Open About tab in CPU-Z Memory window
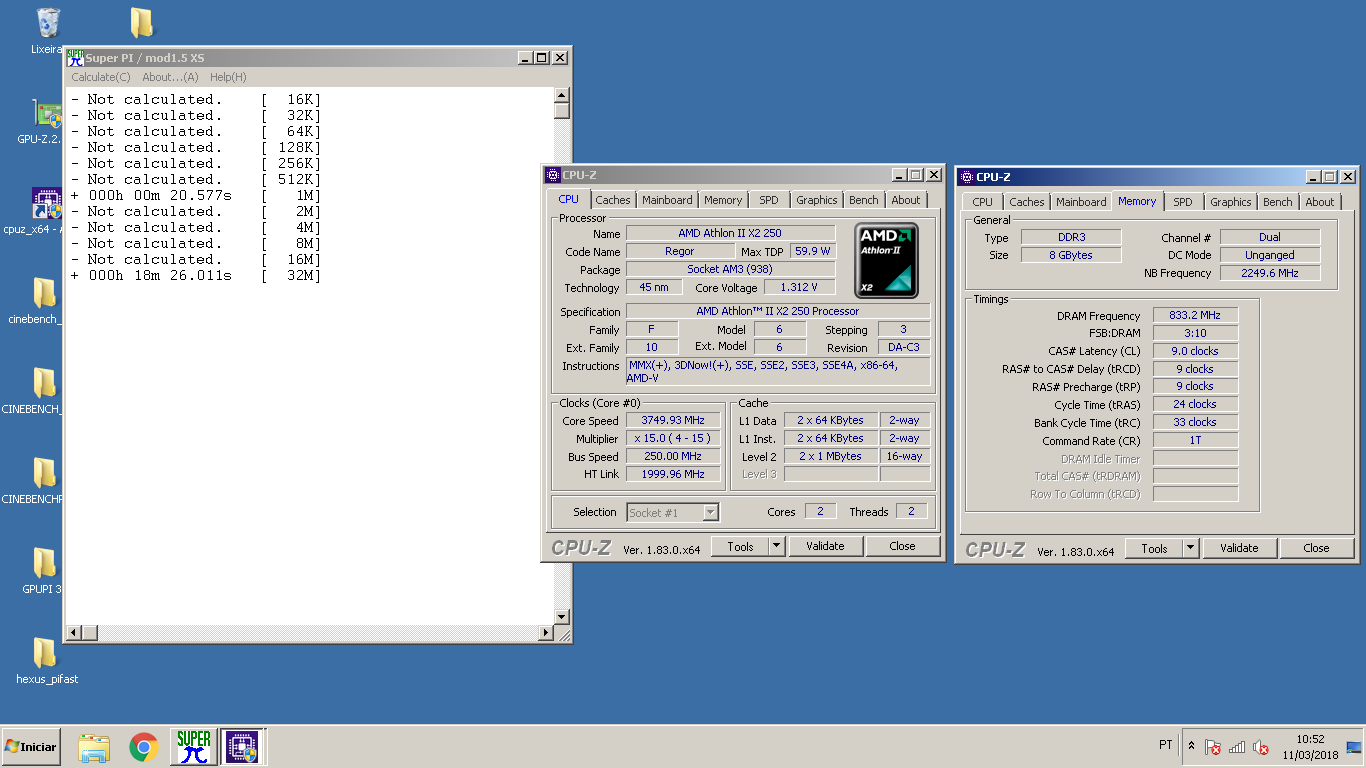This screenshot has width=1366, height=768. point(1320,202)
